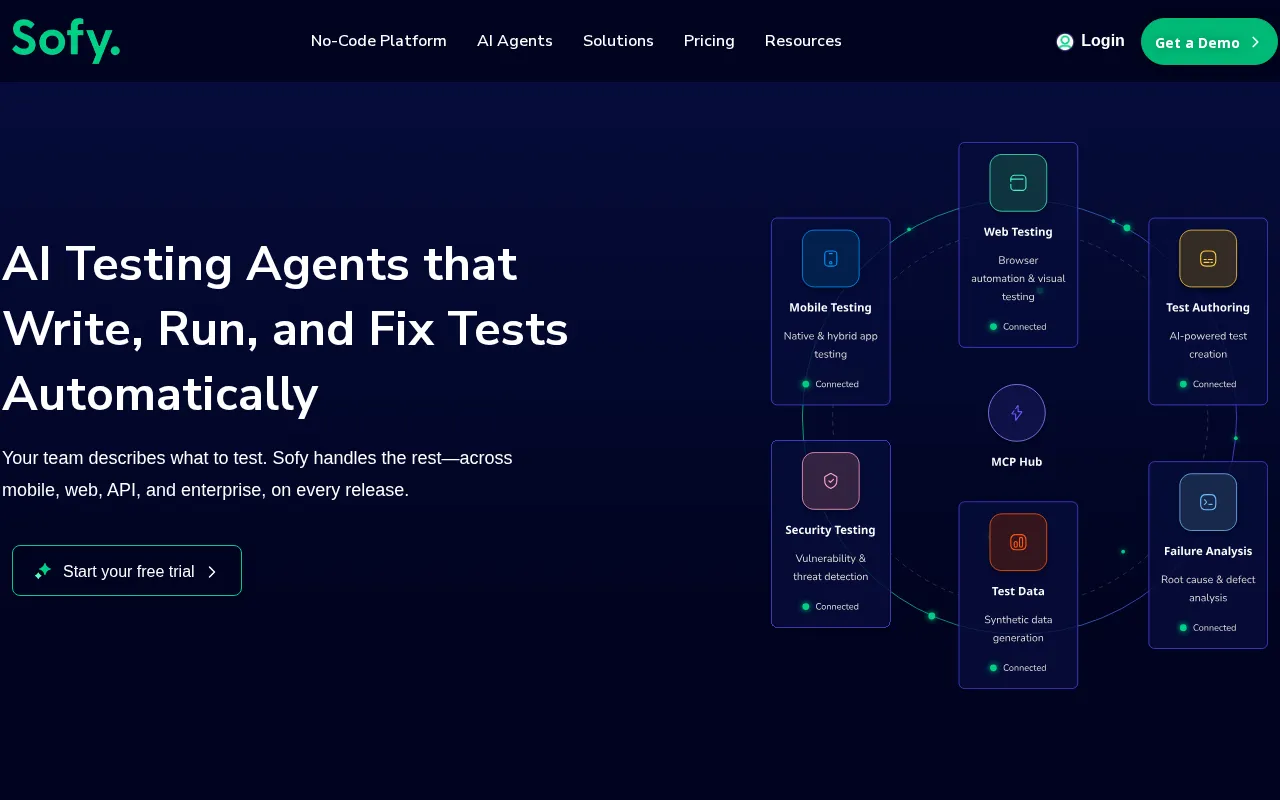Click the Failure Analysis card title
This screenshot has width=1280, height=800.
(1208, 551)
